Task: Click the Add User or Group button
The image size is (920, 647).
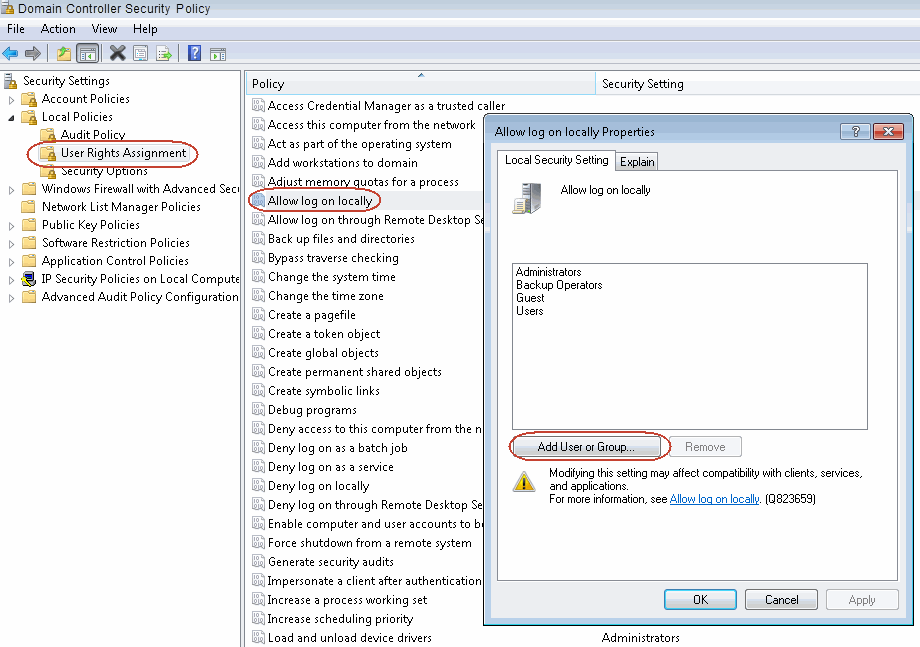Action: [586, 447]
